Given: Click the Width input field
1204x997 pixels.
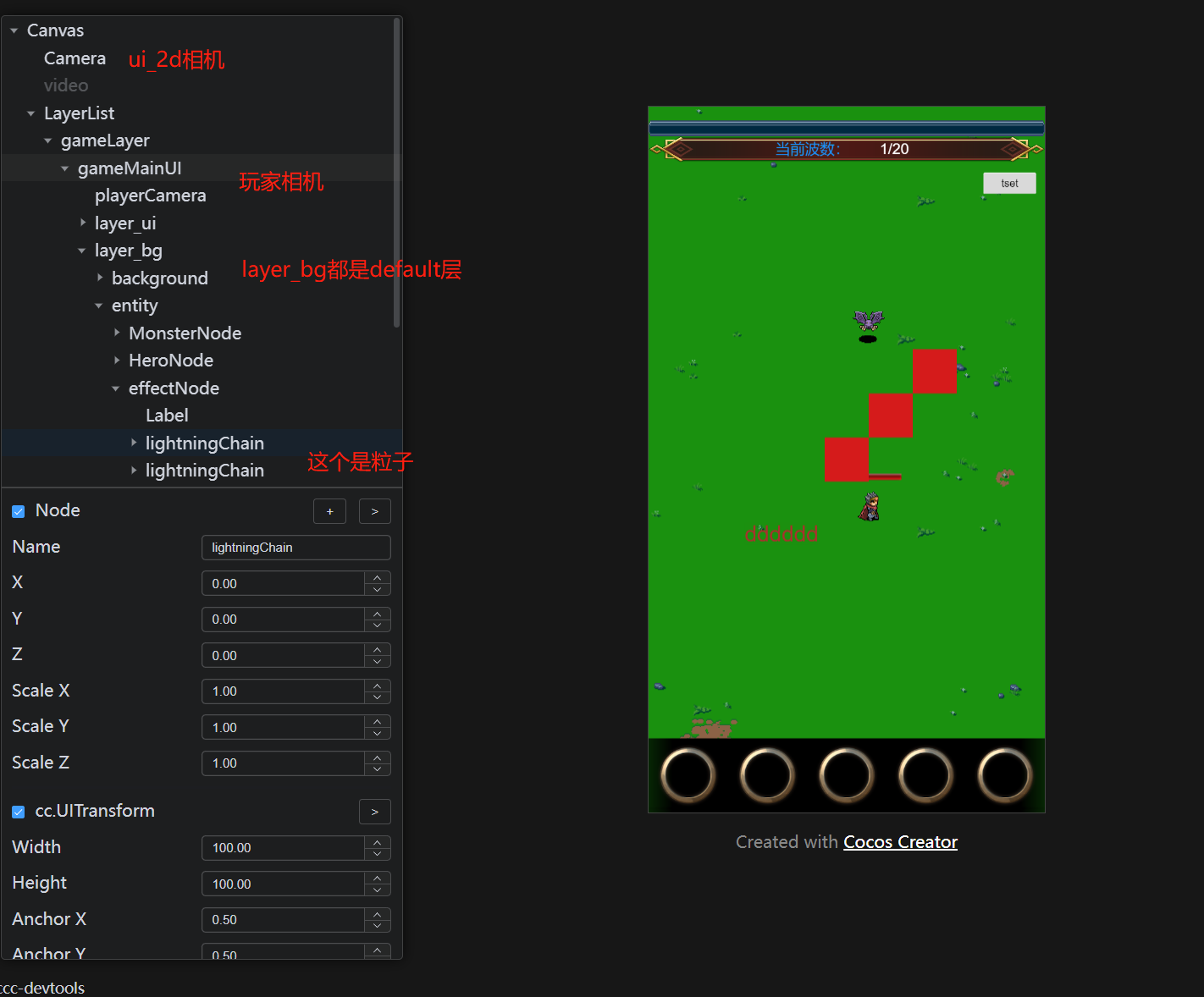Looking at the screenshot, I should (x=283, y=848).
